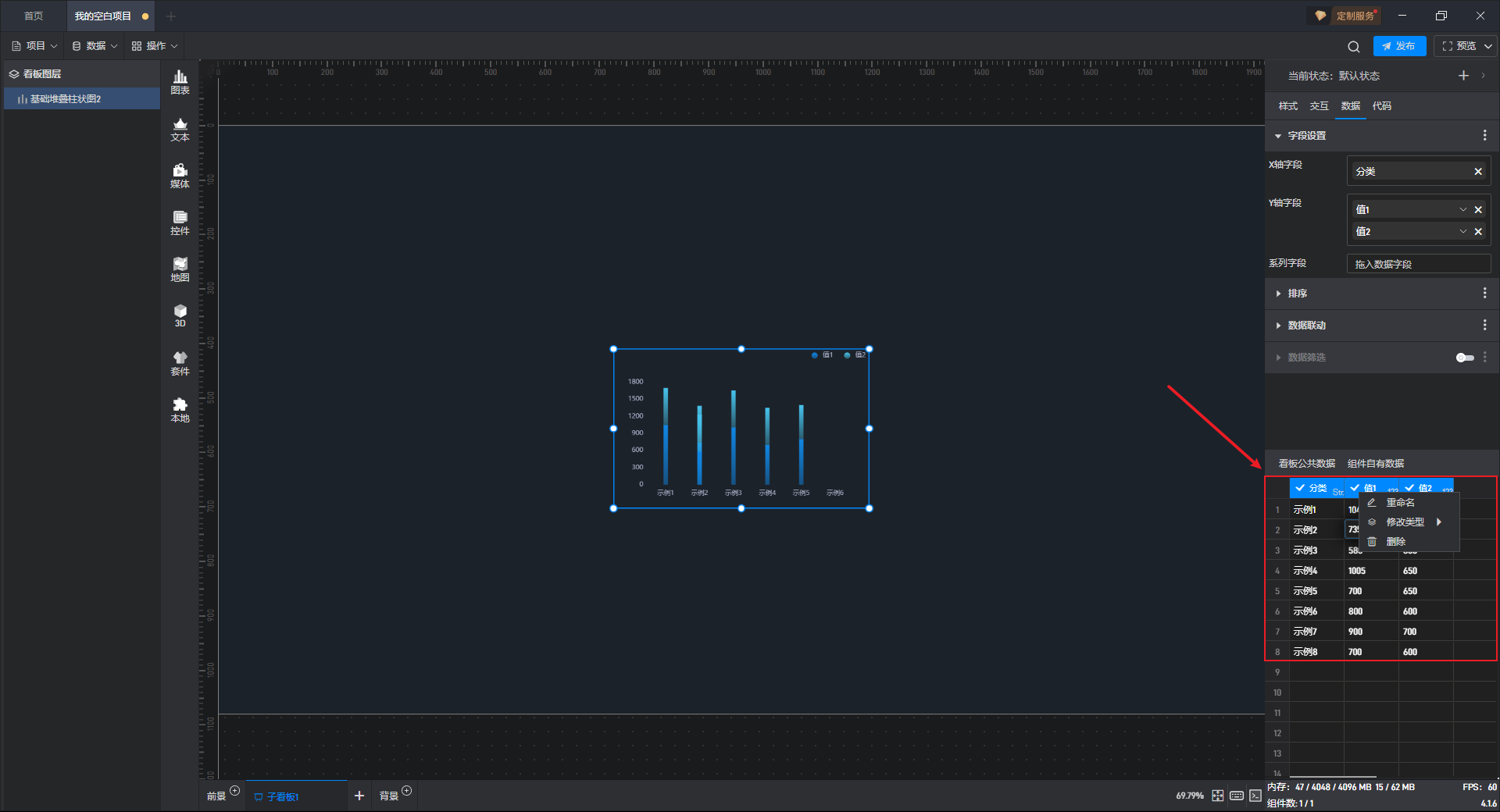Click the 预览 preview button
1500x812 pixels.
(x=1459, y=46)
